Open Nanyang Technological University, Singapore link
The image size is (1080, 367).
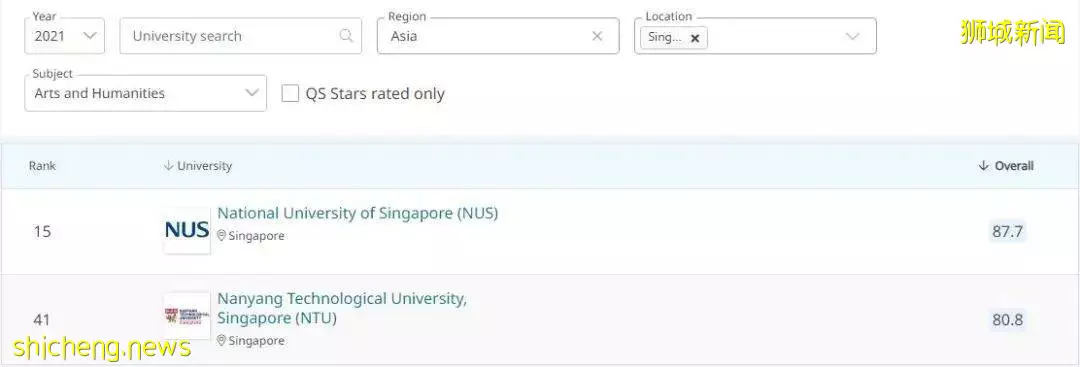click(342, 308)
